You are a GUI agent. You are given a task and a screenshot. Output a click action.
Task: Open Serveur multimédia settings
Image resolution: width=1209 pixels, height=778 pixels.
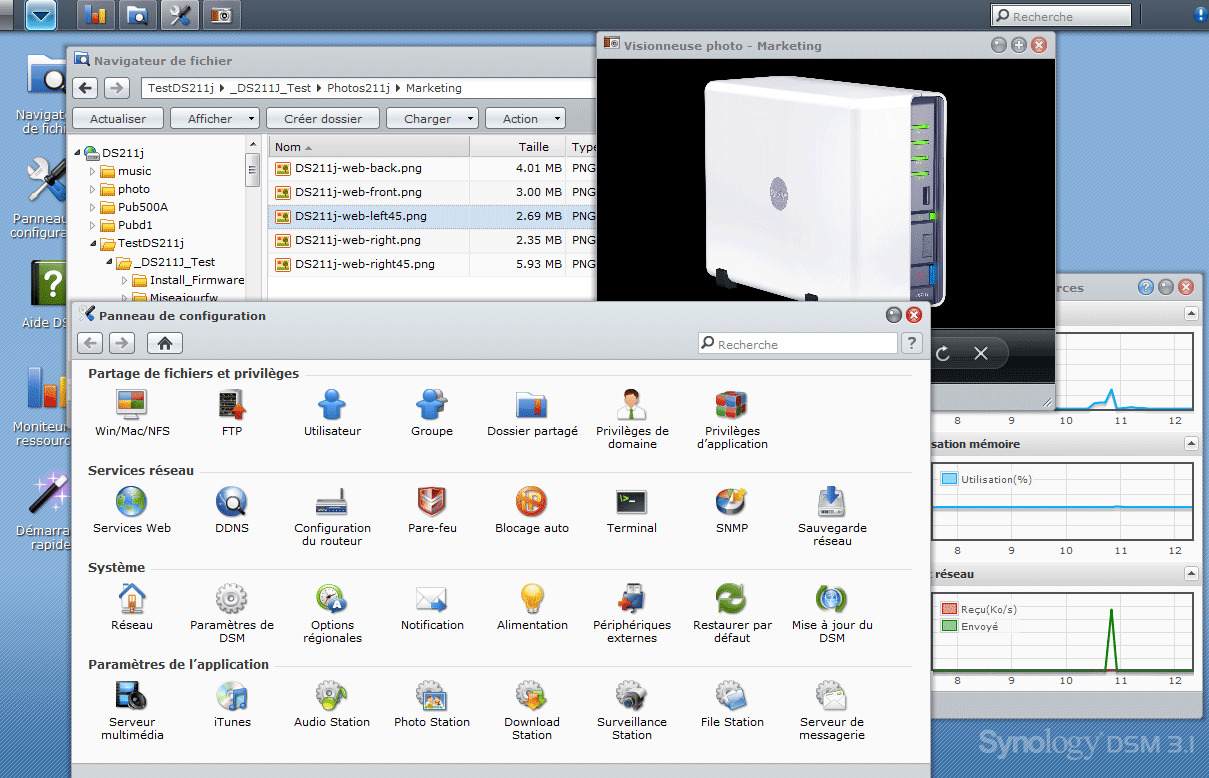click(x=131, y=710)
